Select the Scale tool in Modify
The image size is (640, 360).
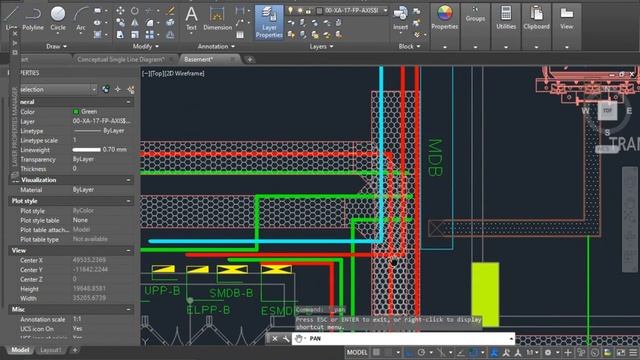tap(135, 35)
